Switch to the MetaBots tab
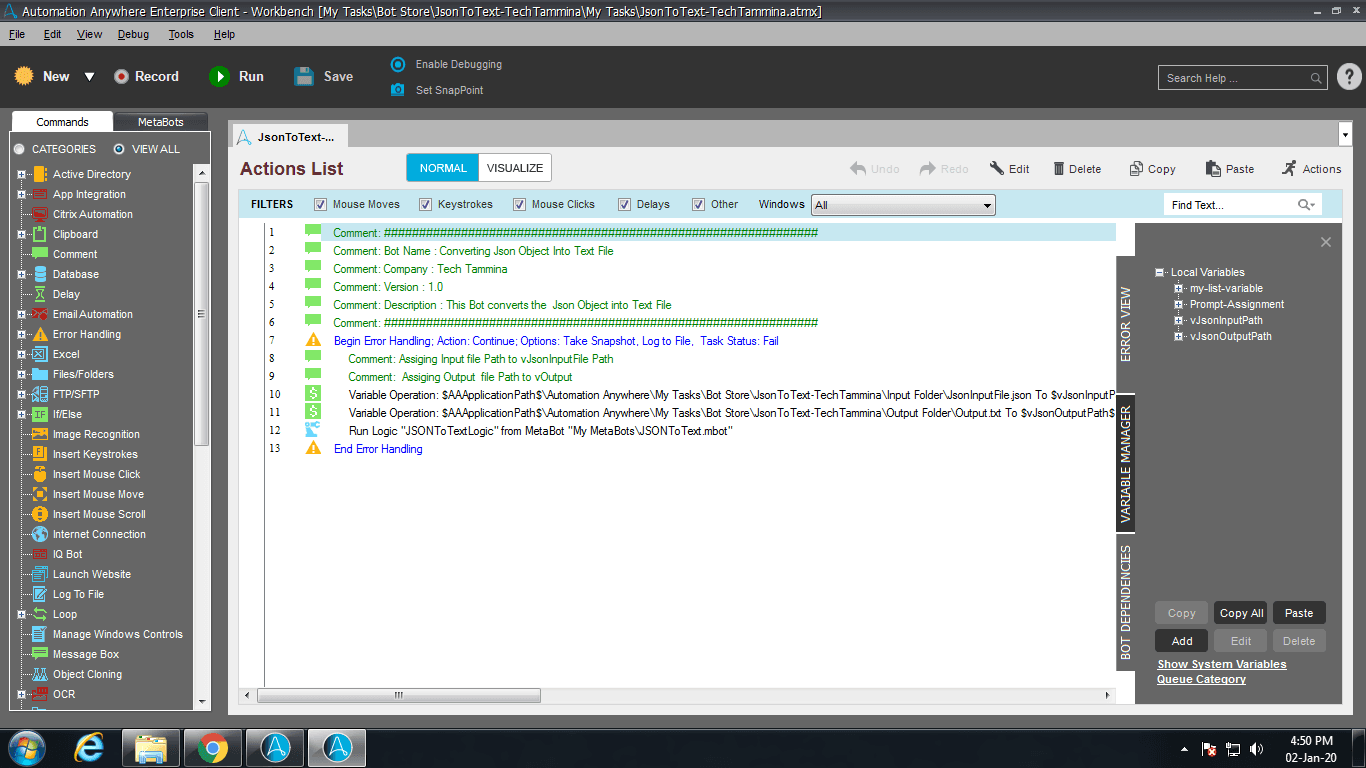 coord(161,122)
